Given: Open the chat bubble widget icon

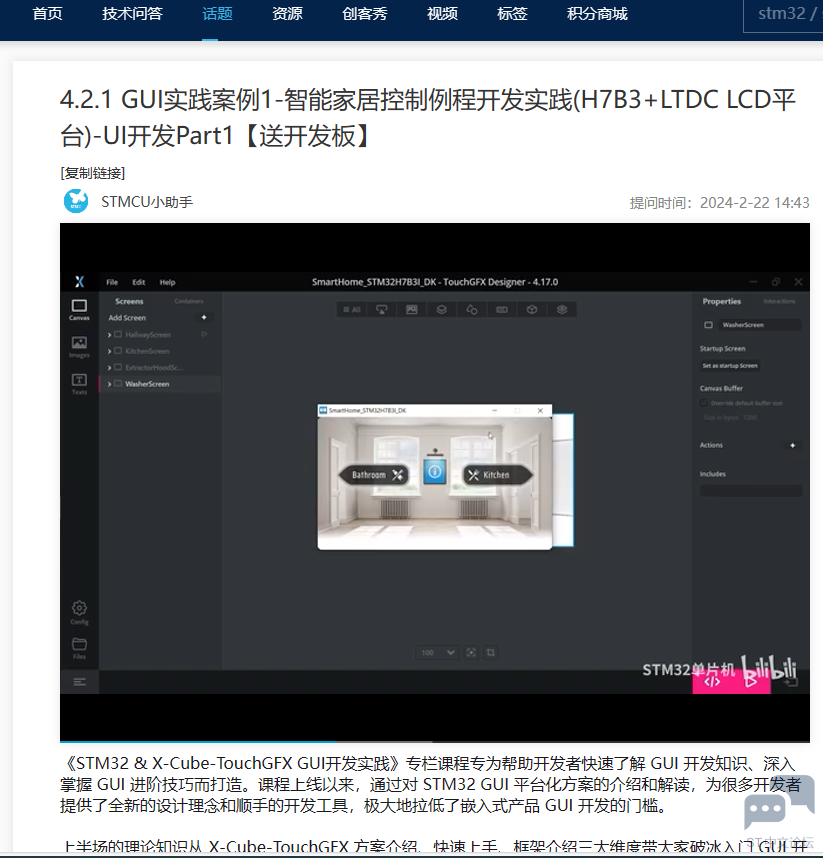Looking at the screenshot, I should click(779, 803).
